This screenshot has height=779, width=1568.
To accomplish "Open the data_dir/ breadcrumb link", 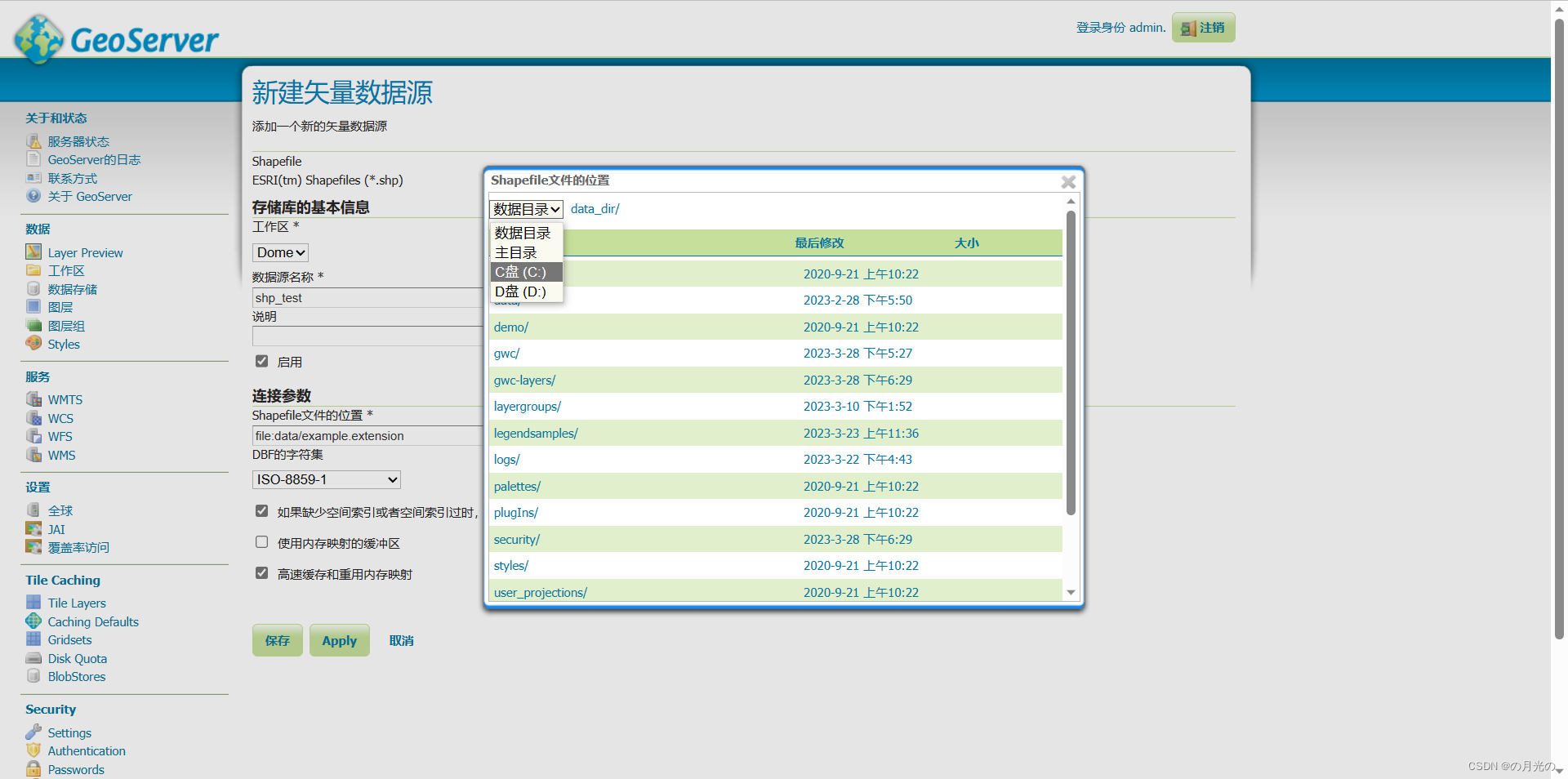I will coord(595,208).
